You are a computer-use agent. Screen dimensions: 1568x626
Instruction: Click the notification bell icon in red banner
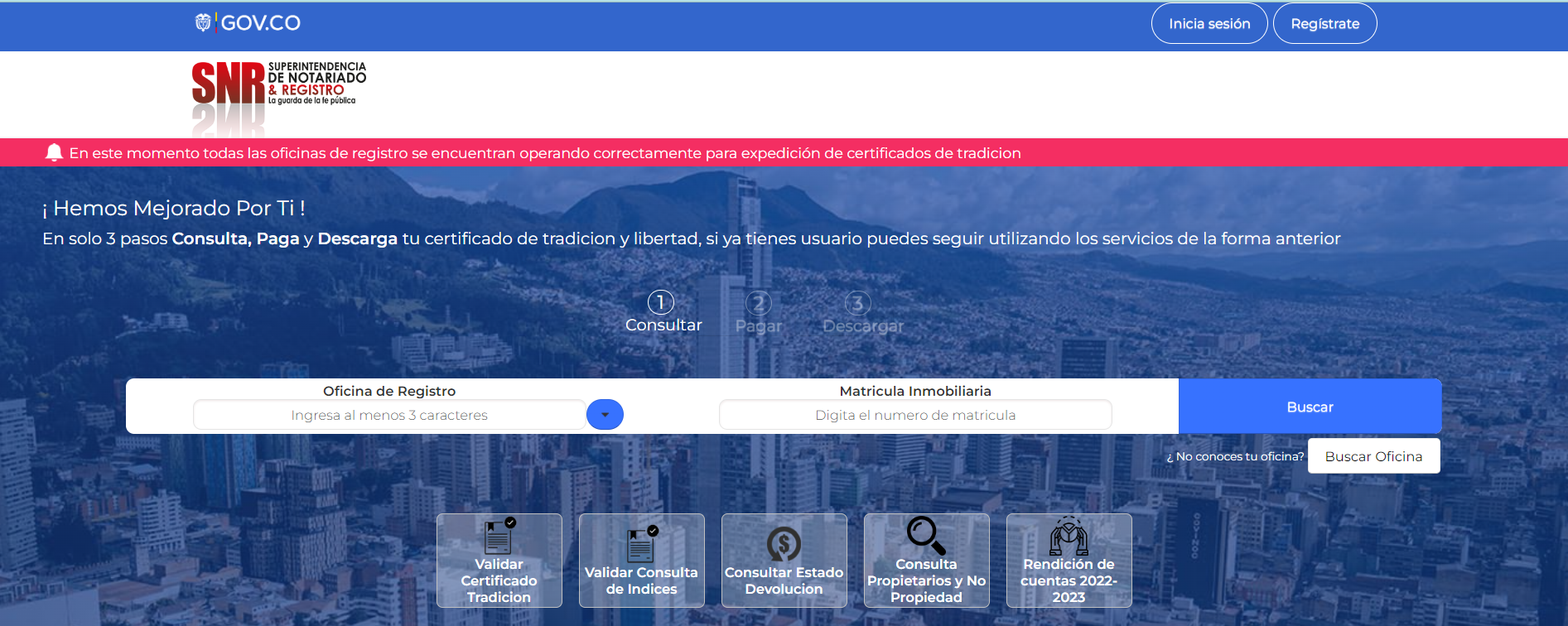54,152
